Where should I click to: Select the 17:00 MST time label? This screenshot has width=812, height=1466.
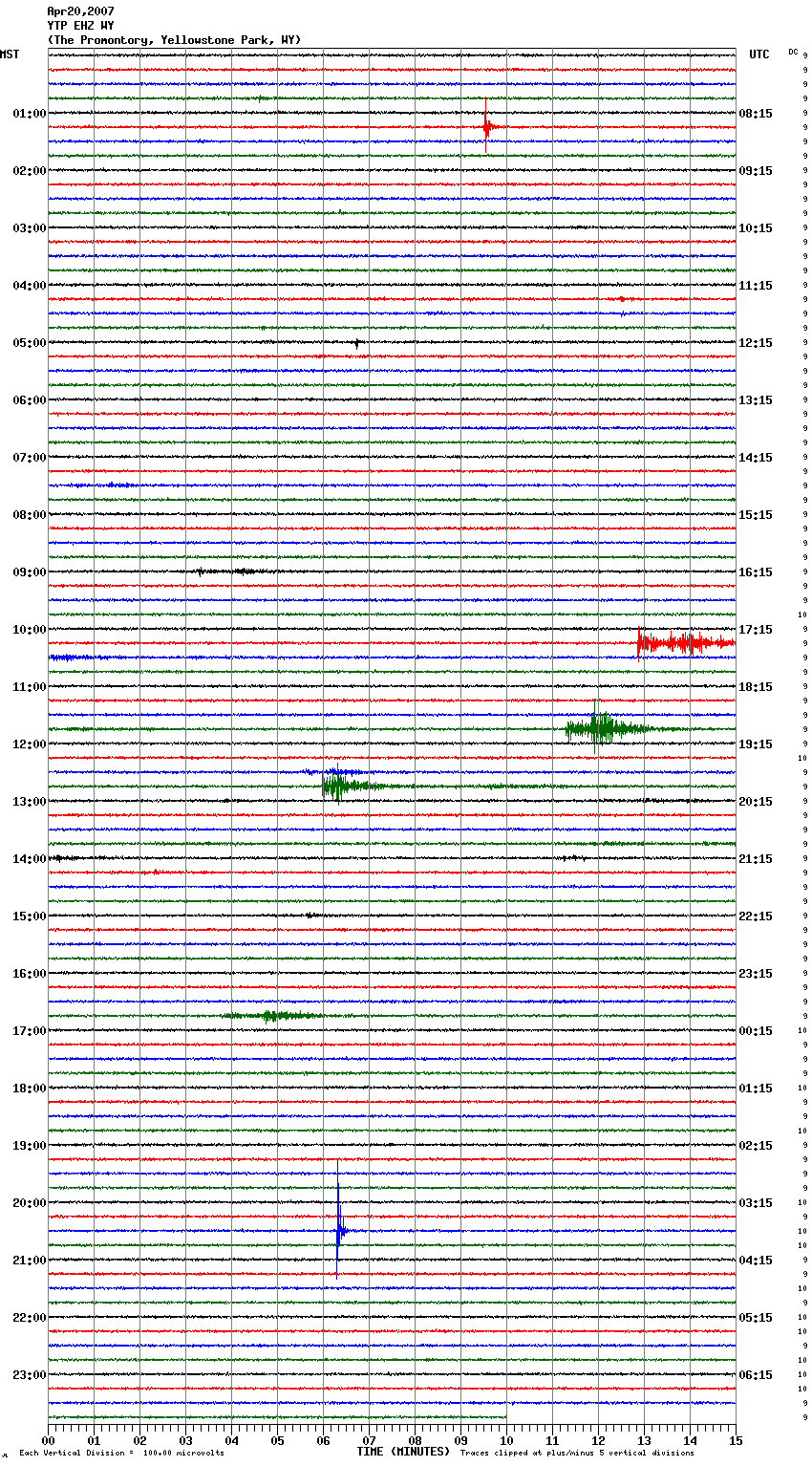tap(30, 1031)
